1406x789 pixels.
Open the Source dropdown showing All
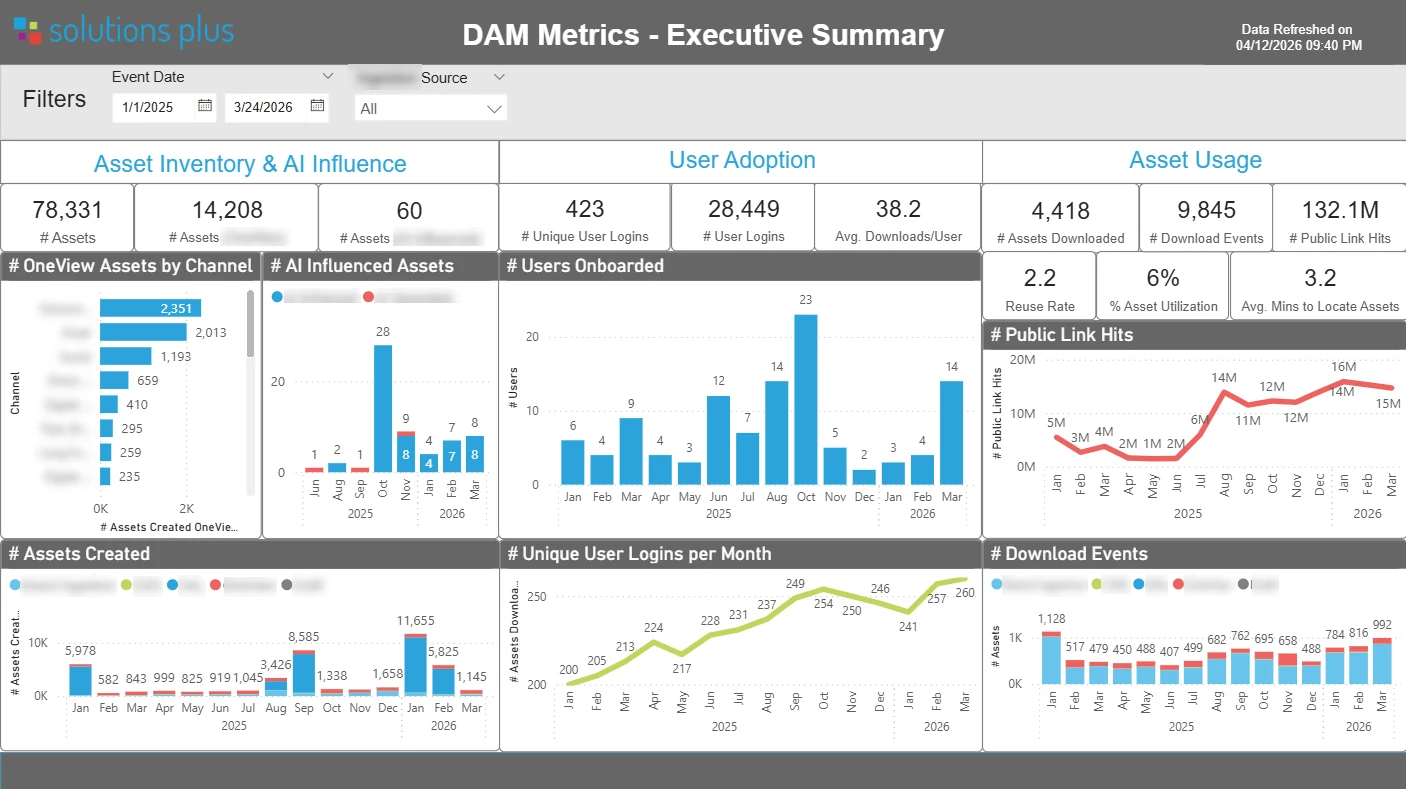[x=431, y=108]
